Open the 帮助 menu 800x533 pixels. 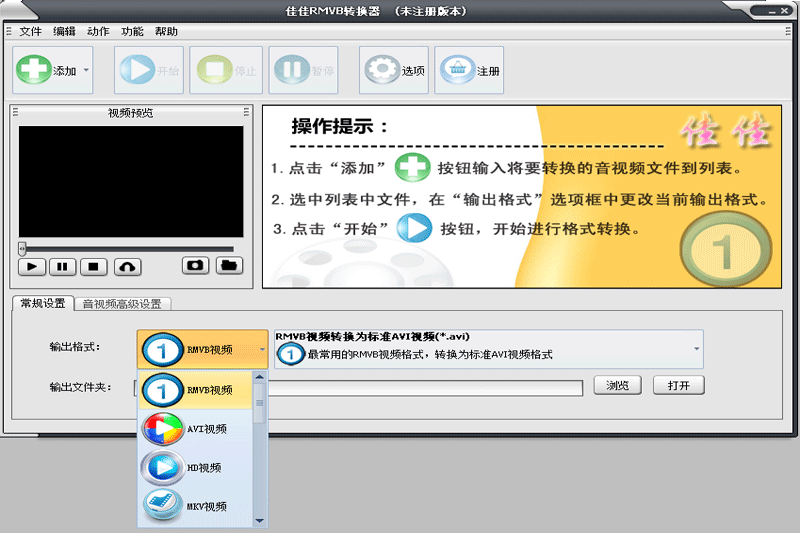[x=166, y=32]
